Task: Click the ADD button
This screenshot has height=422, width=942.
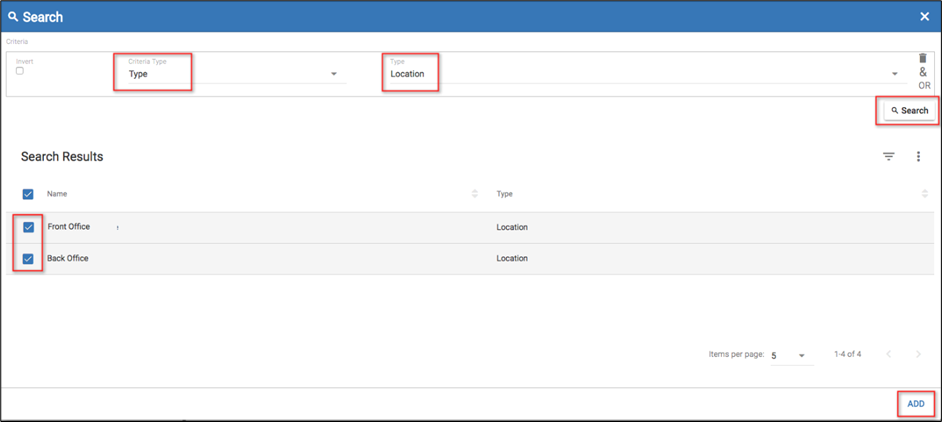Action: (916, 404)
